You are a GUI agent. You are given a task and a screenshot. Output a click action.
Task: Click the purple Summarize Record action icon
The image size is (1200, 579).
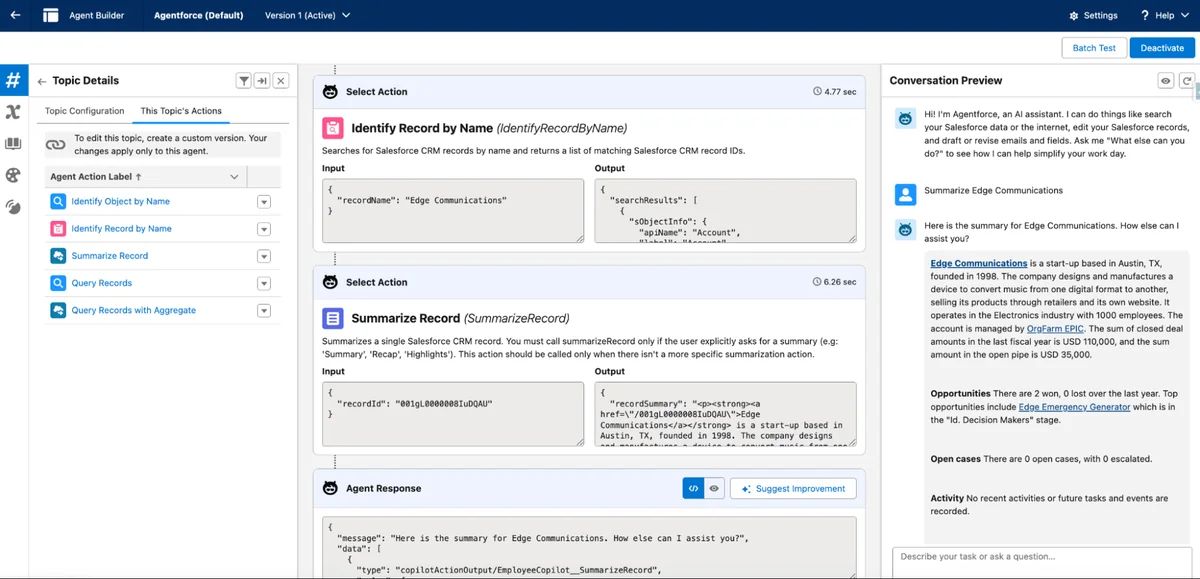333,318
